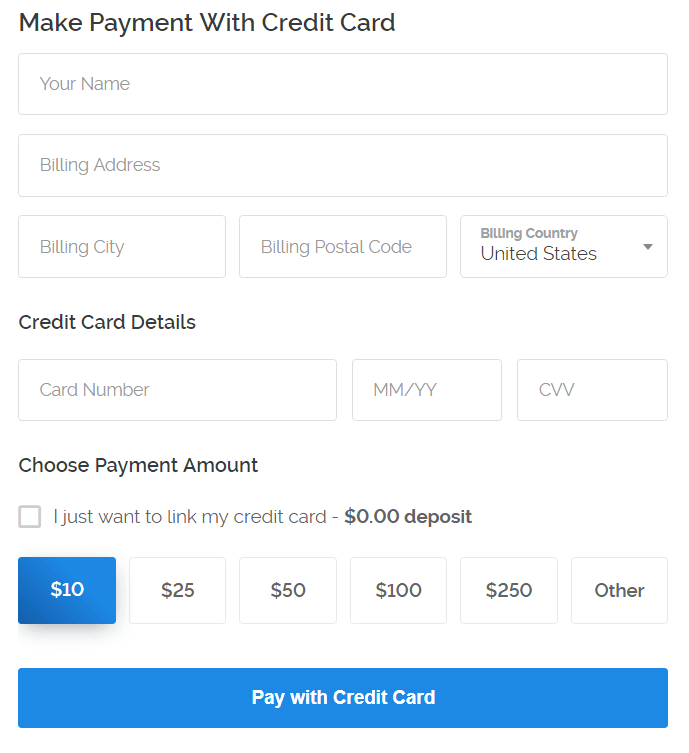Choose the $25 payment amount

177,590
